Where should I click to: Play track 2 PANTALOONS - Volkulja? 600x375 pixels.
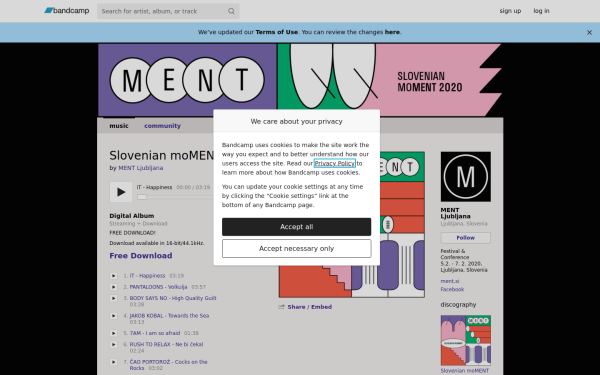coord(113,287)
